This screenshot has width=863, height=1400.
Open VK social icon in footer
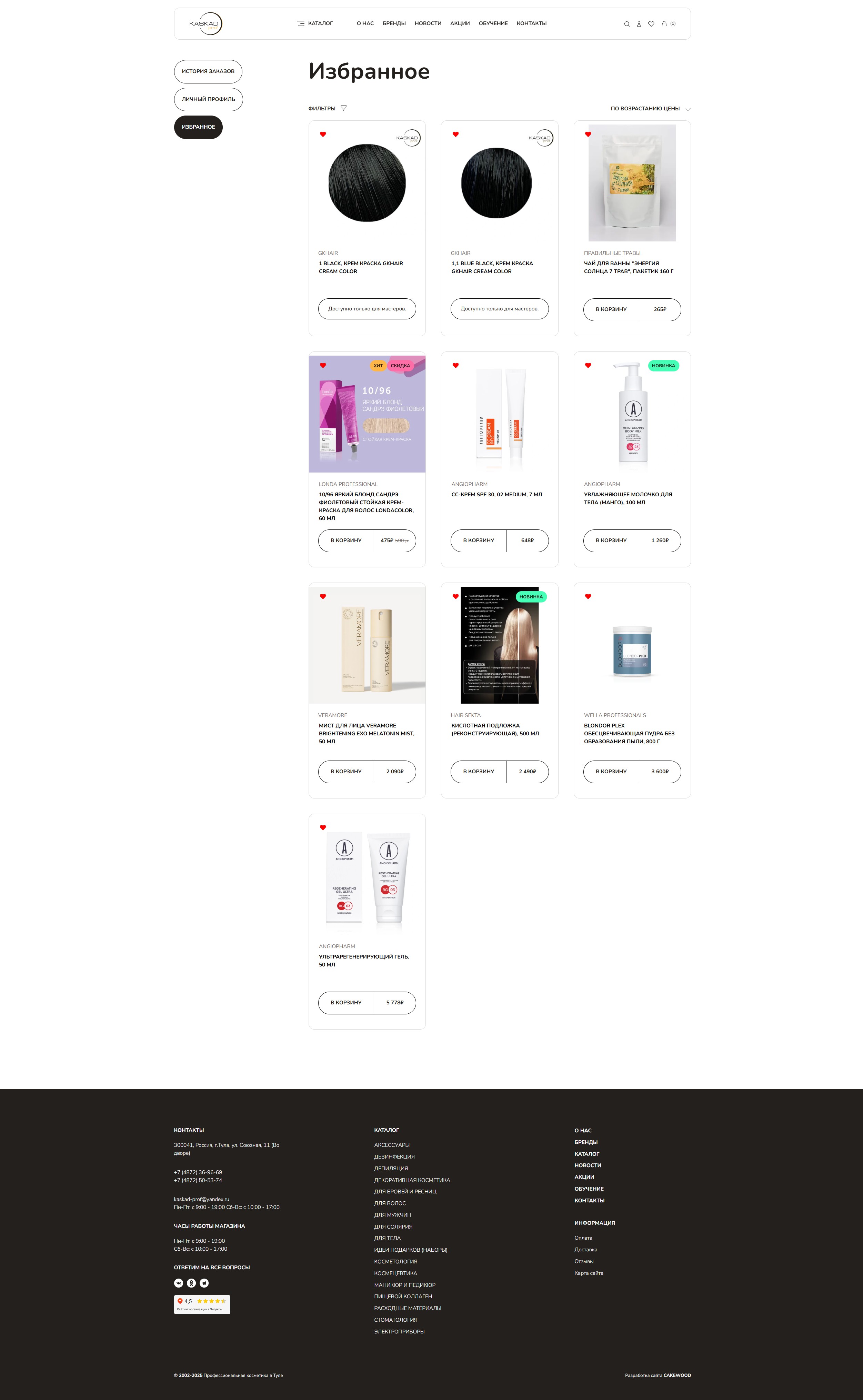[179, 1283]
